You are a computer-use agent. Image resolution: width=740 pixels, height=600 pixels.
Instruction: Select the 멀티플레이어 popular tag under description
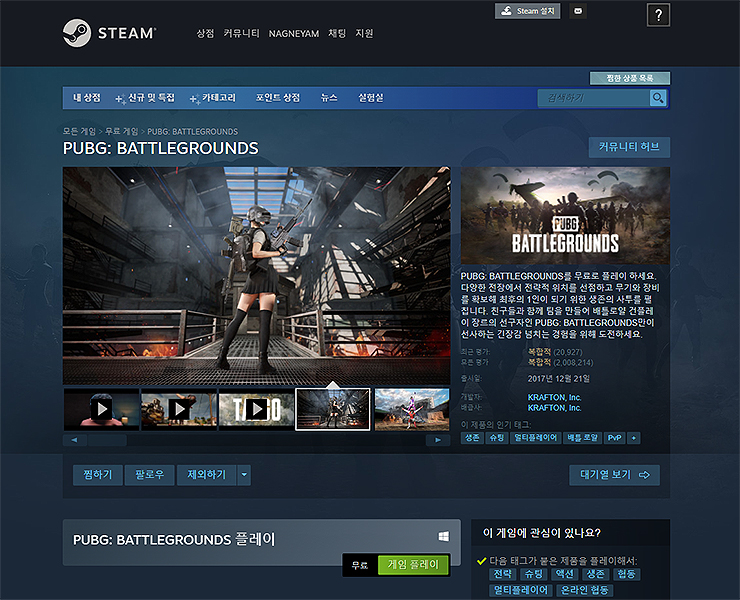click(535, 438)
